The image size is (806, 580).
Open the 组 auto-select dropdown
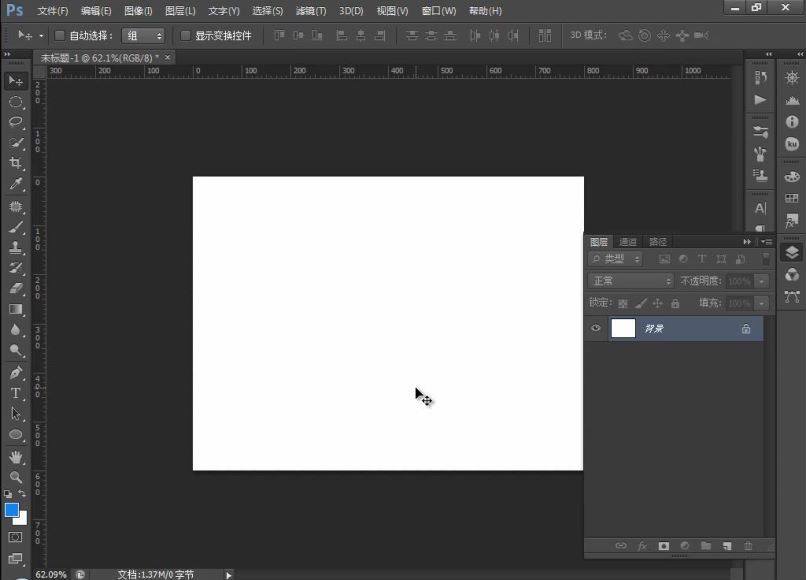click(x=143, y=35)
